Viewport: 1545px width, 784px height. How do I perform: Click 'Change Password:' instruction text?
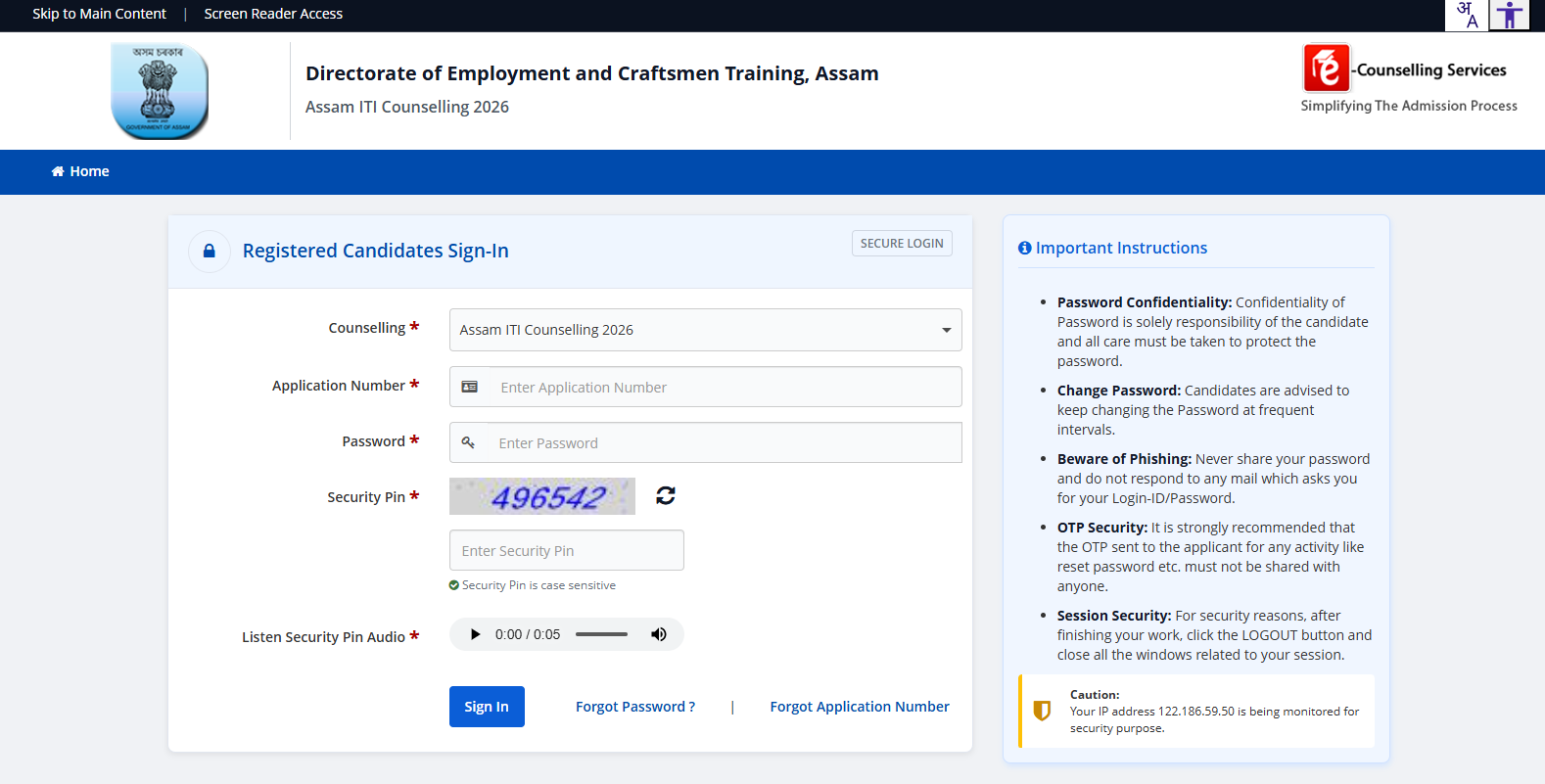(x=1119, y=391)
